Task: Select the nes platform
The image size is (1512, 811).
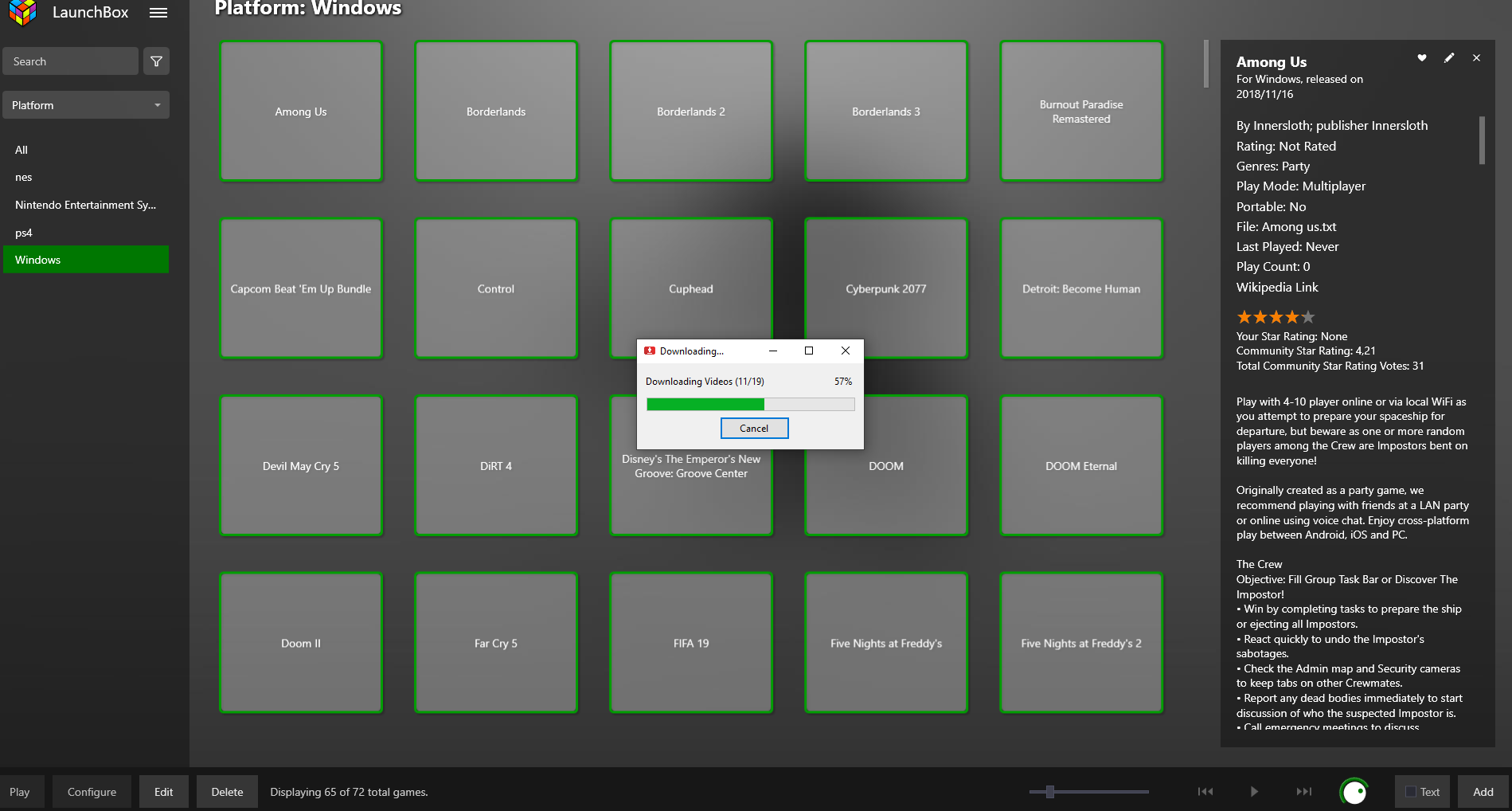Action: (86, 177)
